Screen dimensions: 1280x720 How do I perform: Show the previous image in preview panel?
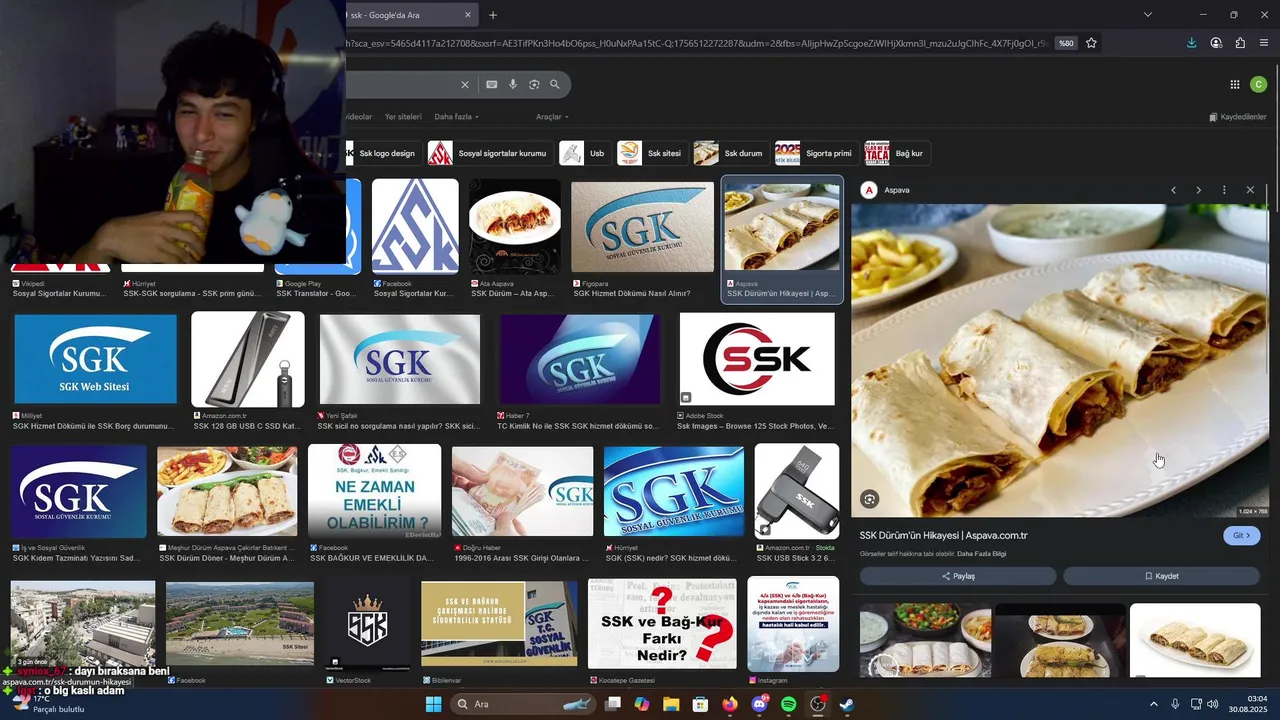(1173, 190)
